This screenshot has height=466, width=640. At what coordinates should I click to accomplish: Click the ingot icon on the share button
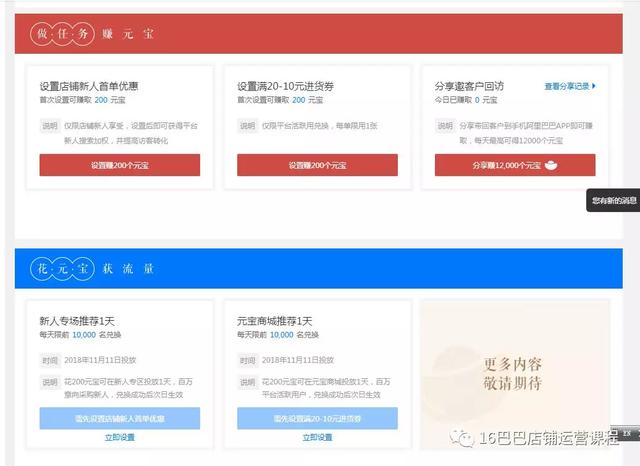551,165
